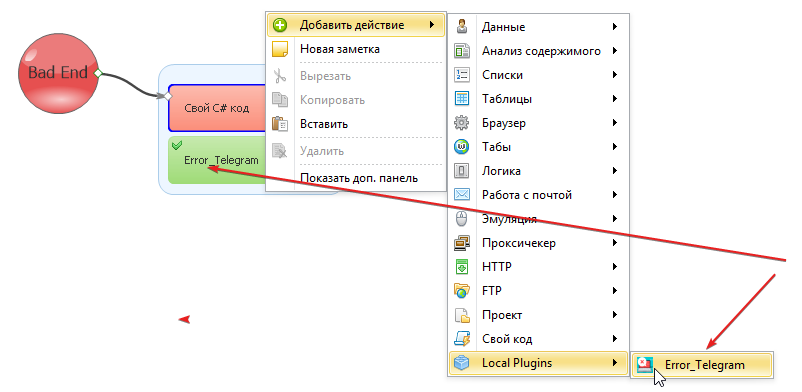Image resolution: width=802 pixels, height=392 pixels.
Task: Click the Error_Telegram plugin icon in submenu
Action: coord(645,364)
